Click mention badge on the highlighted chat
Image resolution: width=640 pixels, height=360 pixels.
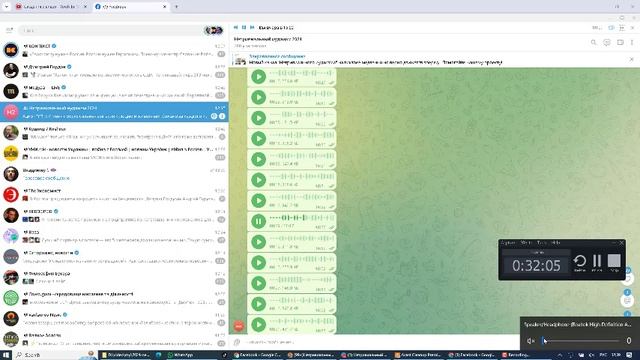coord(214,116)
